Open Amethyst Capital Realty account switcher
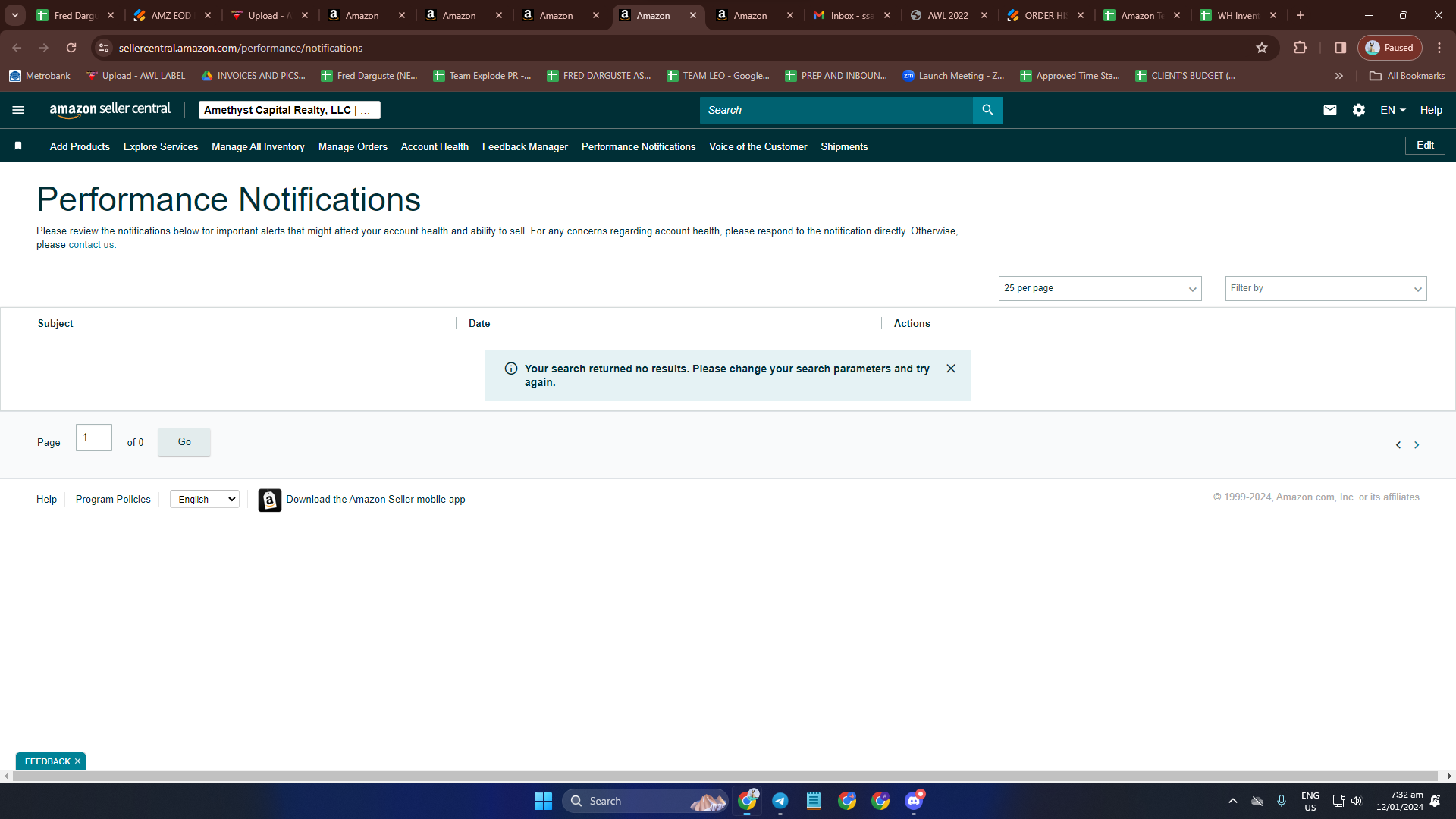Viewport: 1456px width, 819px height. click(x=289, y=110)
